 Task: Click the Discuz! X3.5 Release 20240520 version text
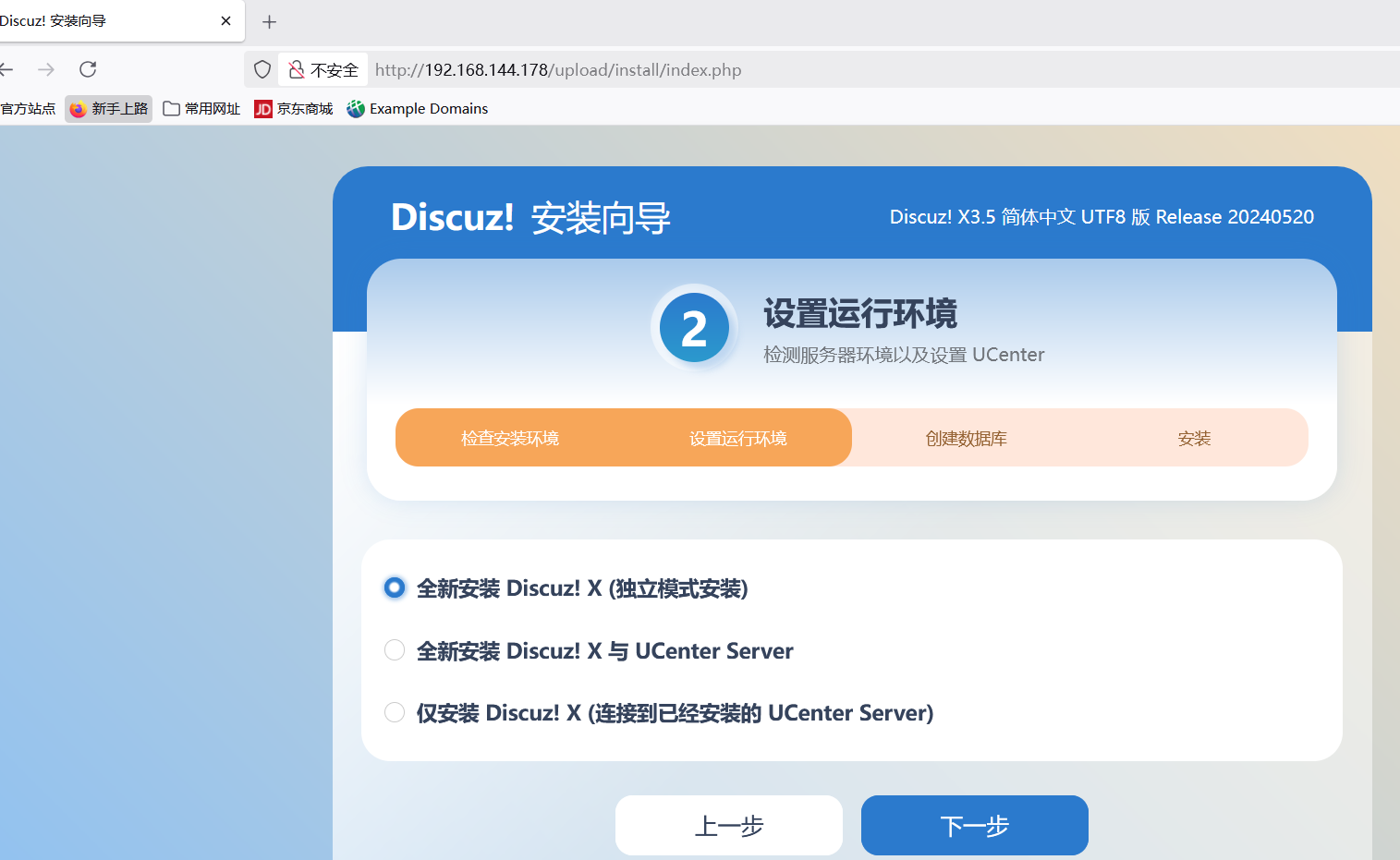[x=1102, y=217]
